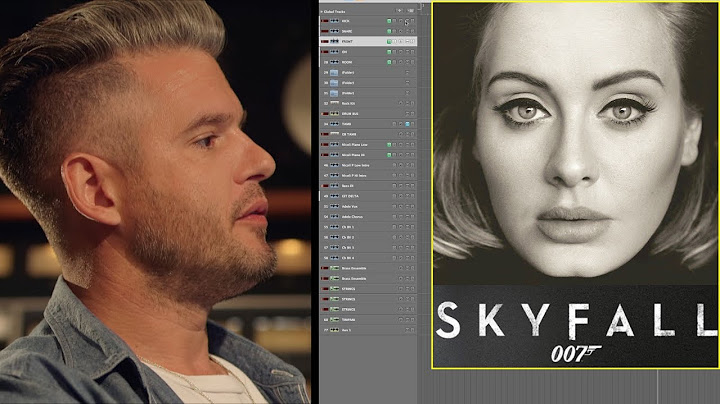The image size is (720, 404).
Task: Toggle the round input button on GIT DELTA
Action: click(x=401, y=196)
